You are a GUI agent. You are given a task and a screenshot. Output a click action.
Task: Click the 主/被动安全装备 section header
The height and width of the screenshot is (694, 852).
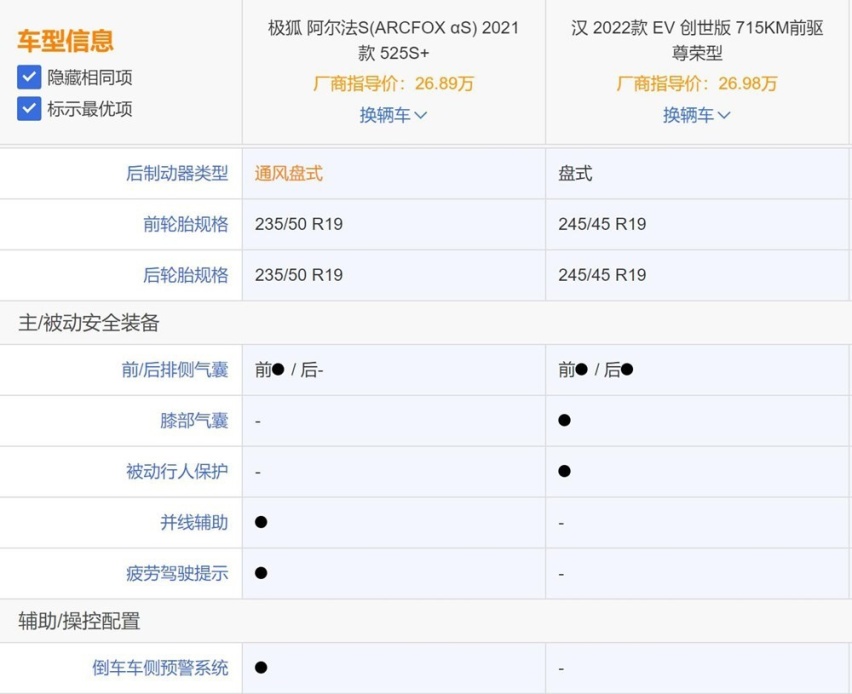coord(89,322)
